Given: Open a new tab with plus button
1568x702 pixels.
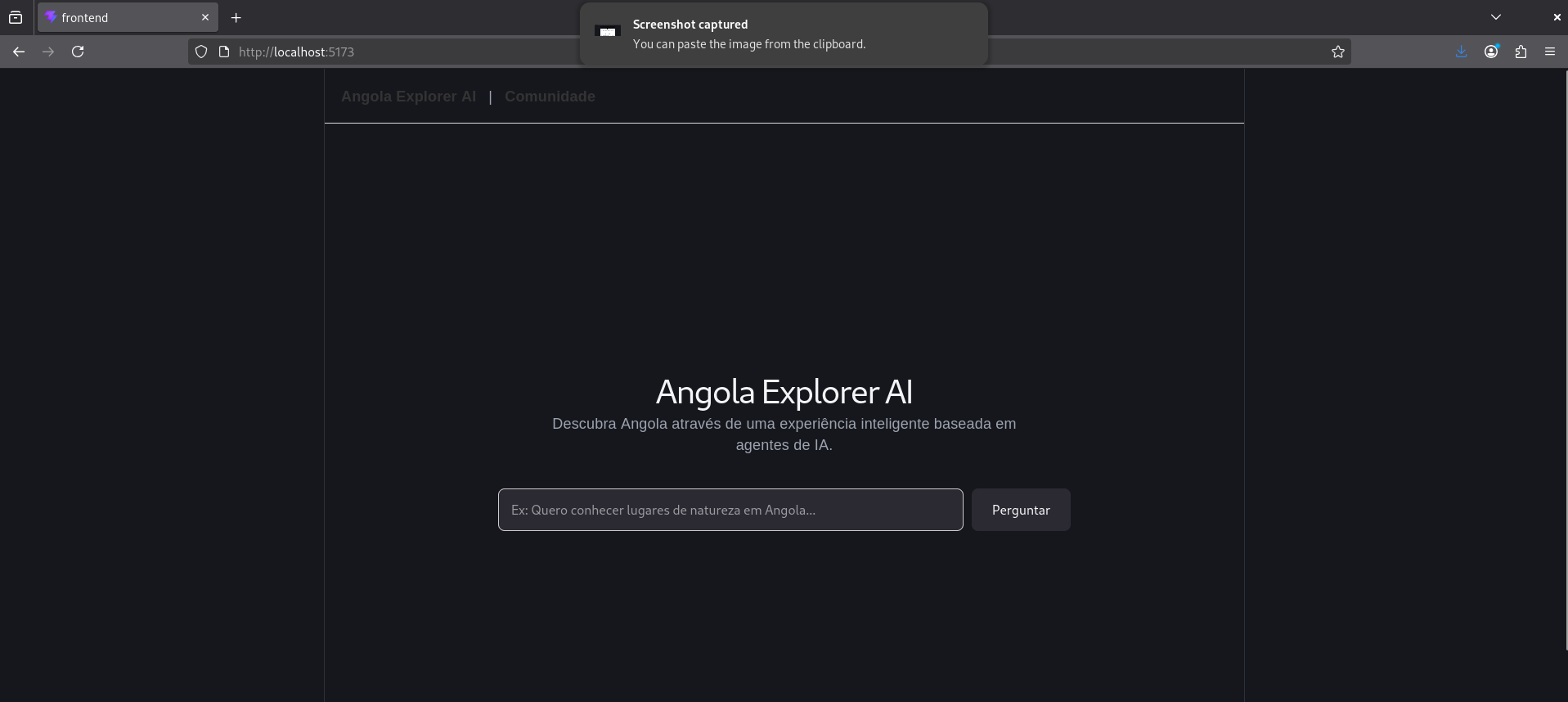Looking at the screenshot, I should [236, 17].
